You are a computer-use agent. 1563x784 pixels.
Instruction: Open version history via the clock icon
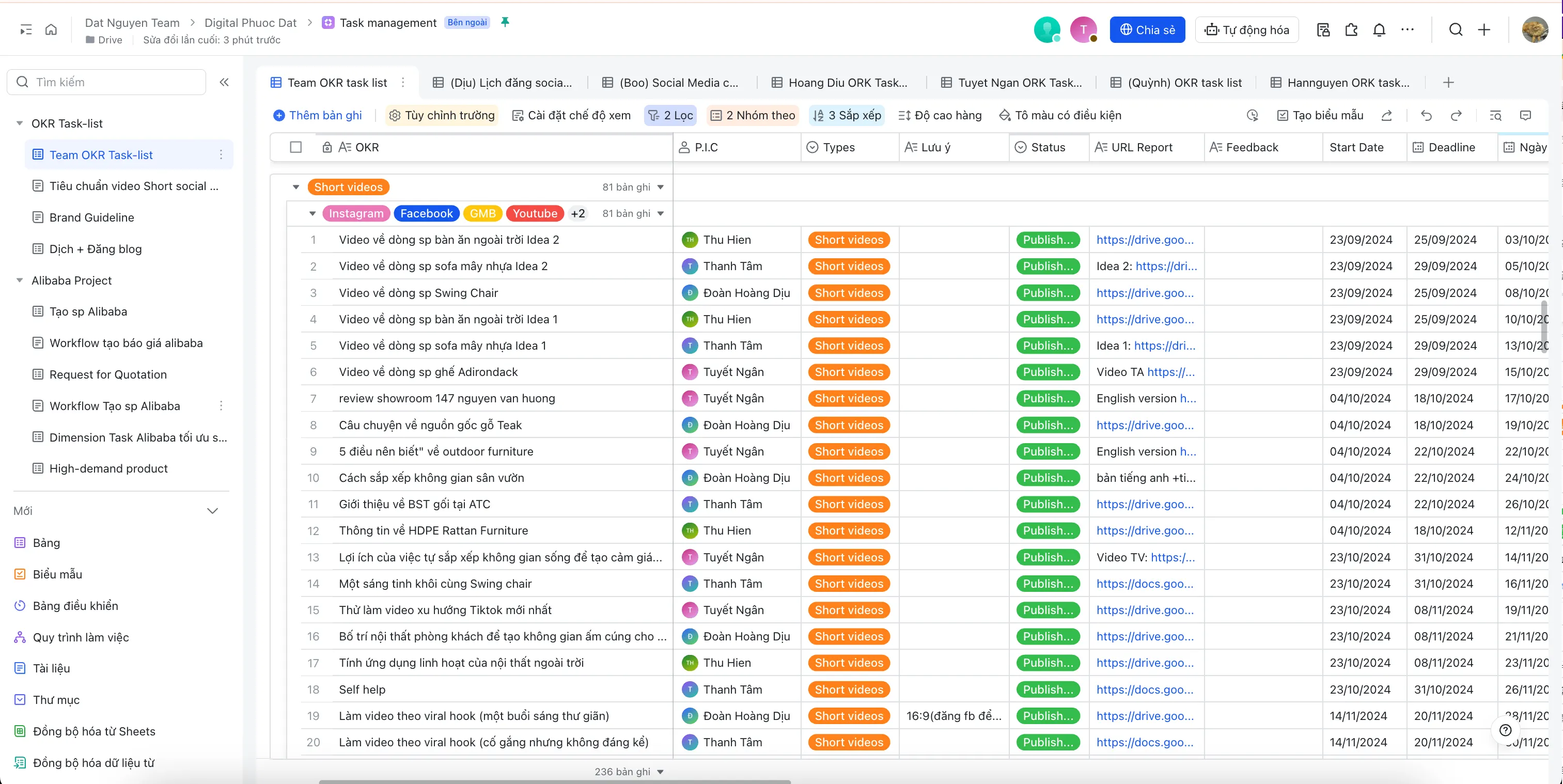click(x=1253, y=115)
